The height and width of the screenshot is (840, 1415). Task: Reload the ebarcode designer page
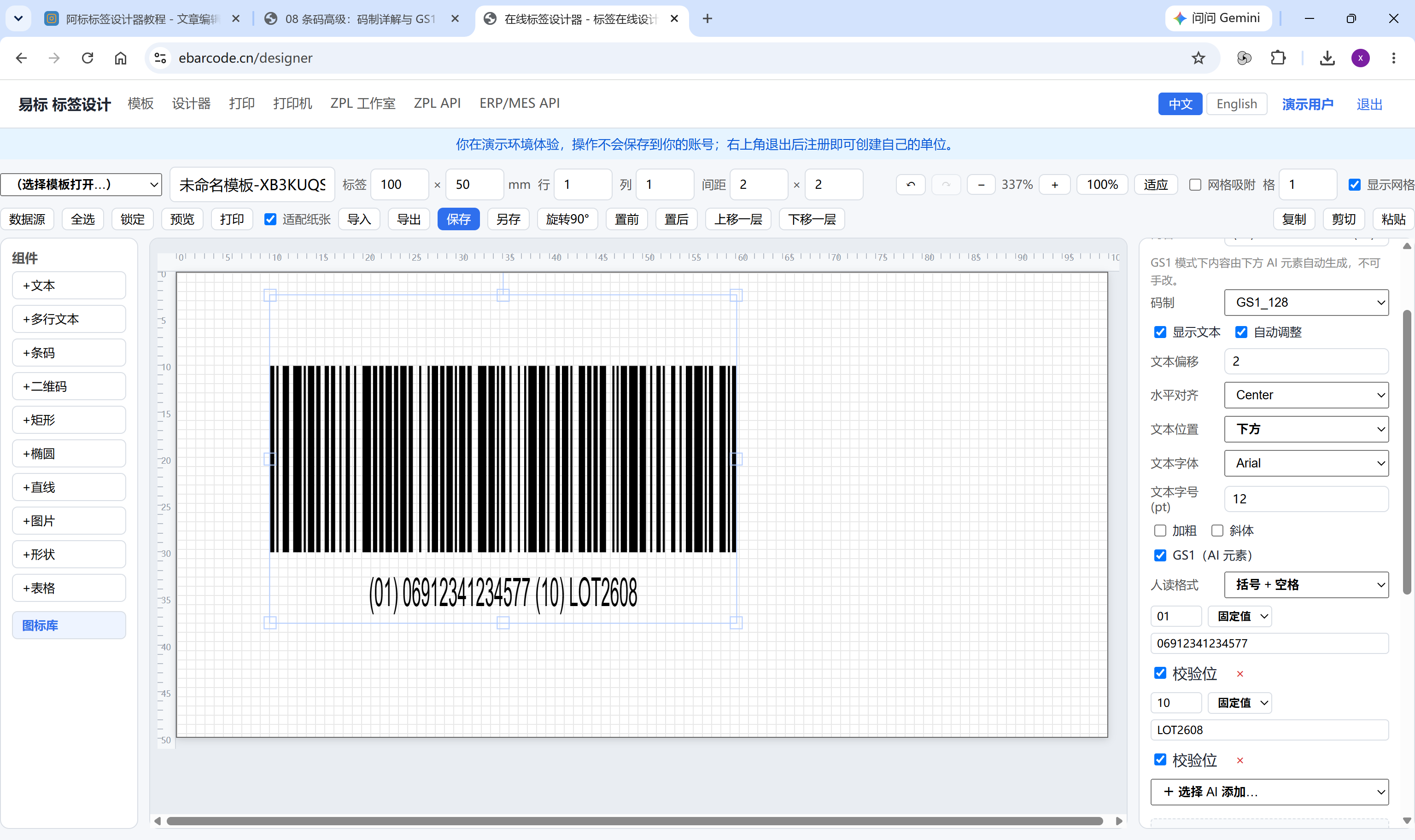(87, 58)
